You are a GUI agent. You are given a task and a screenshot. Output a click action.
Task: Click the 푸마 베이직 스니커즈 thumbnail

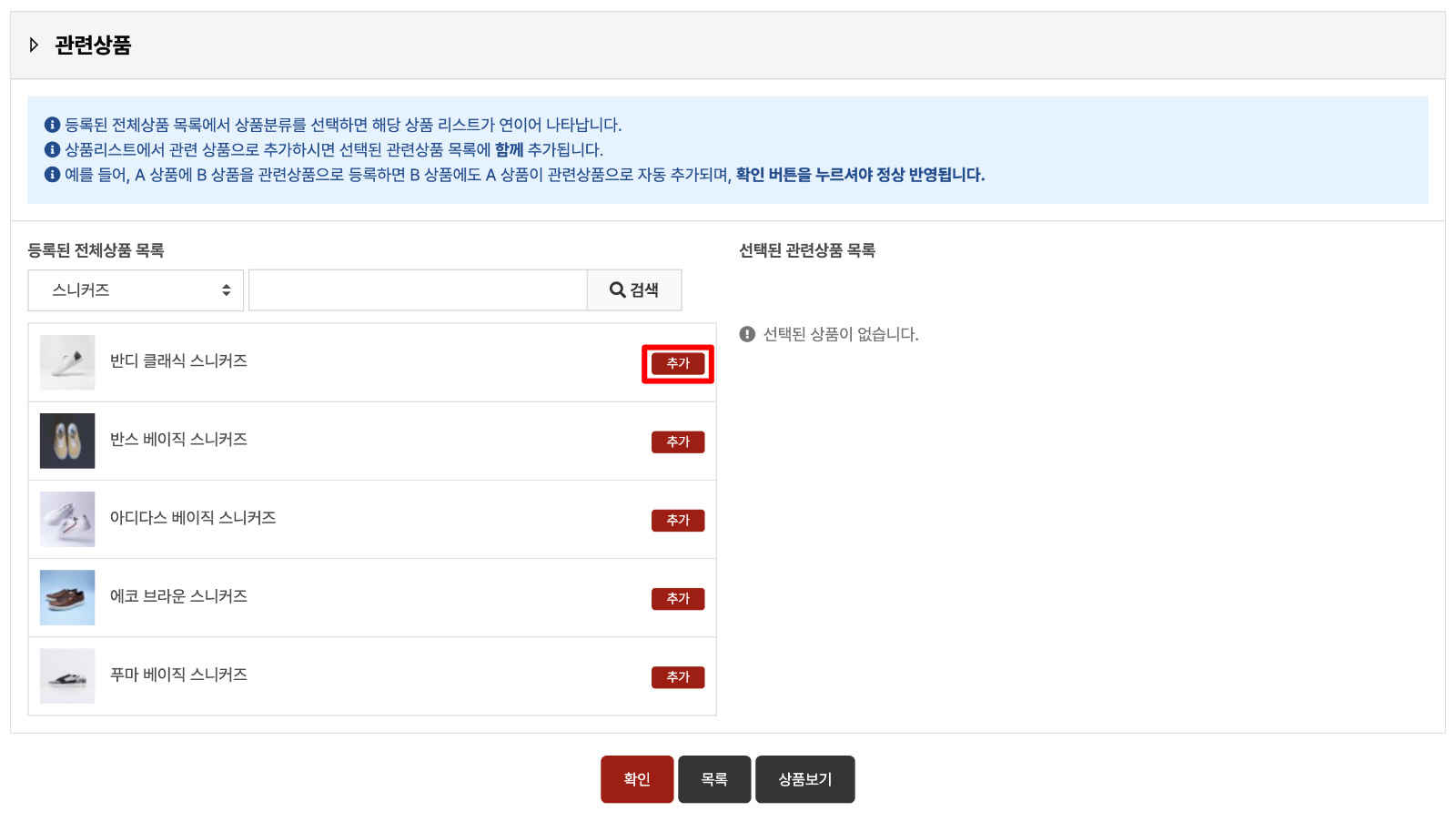pyautogui.click(x=67, y=675)
